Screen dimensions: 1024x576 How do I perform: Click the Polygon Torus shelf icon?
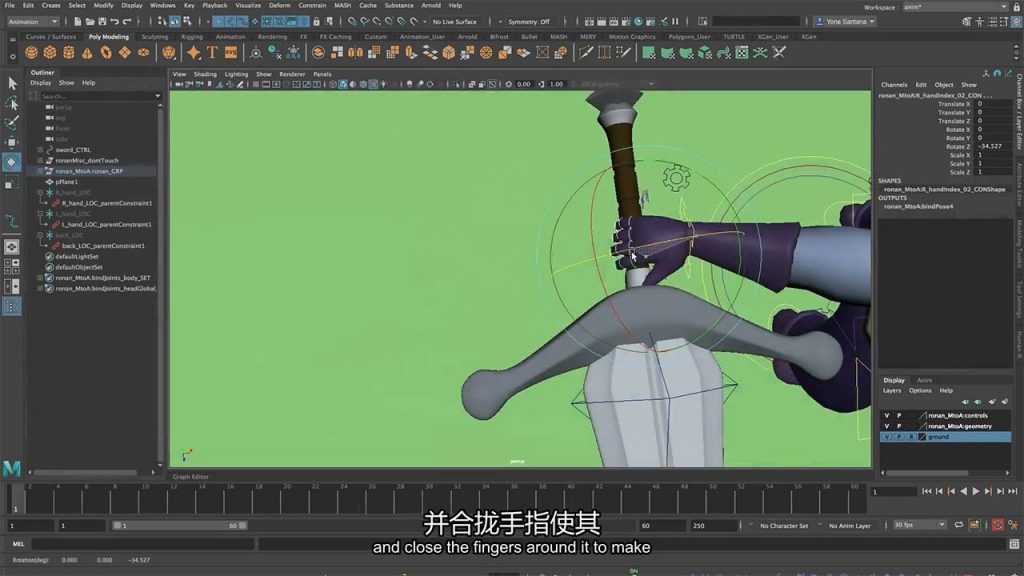106,52
